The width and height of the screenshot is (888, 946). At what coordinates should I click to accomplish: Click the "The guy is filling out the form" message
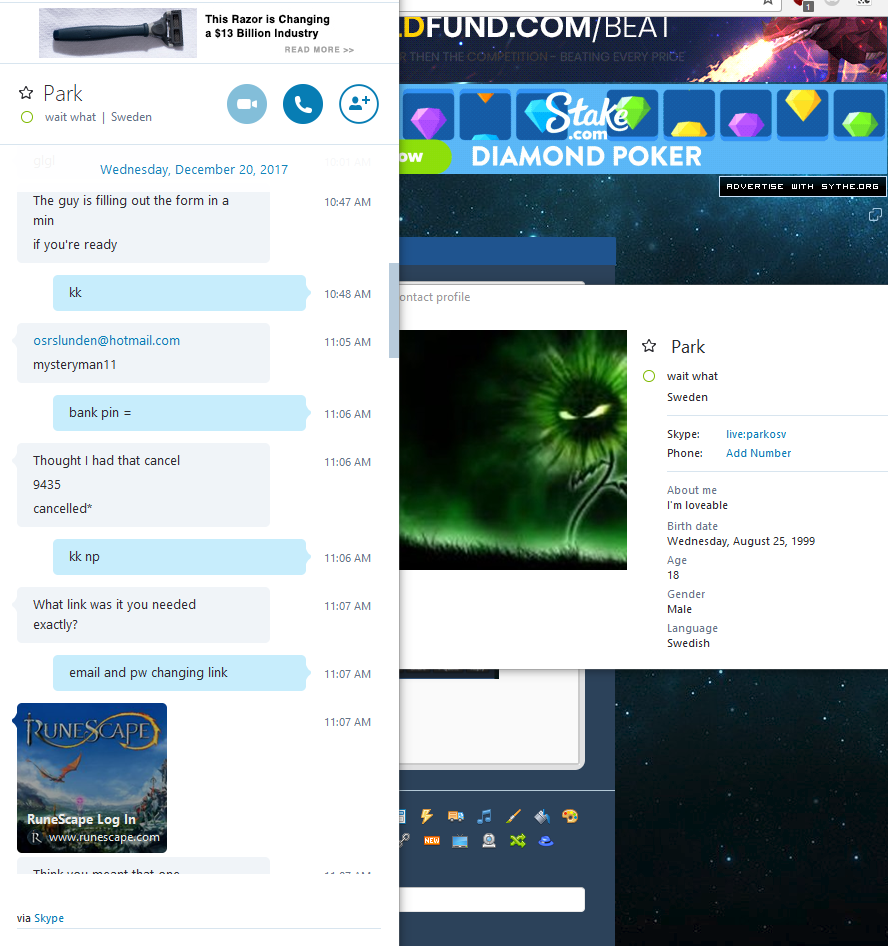pos(131,211)
